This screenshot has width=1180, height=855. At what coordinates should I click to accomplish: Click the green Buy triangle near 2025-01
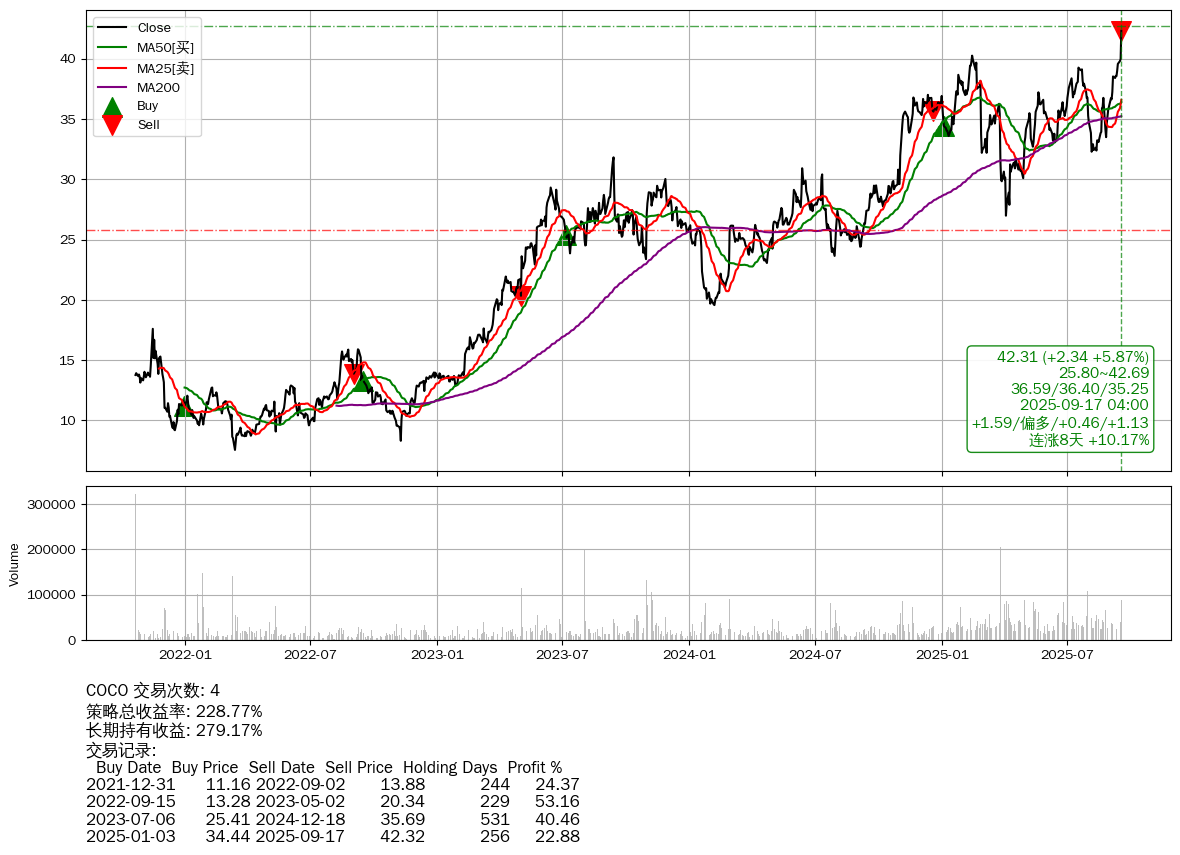click(943, 126)
